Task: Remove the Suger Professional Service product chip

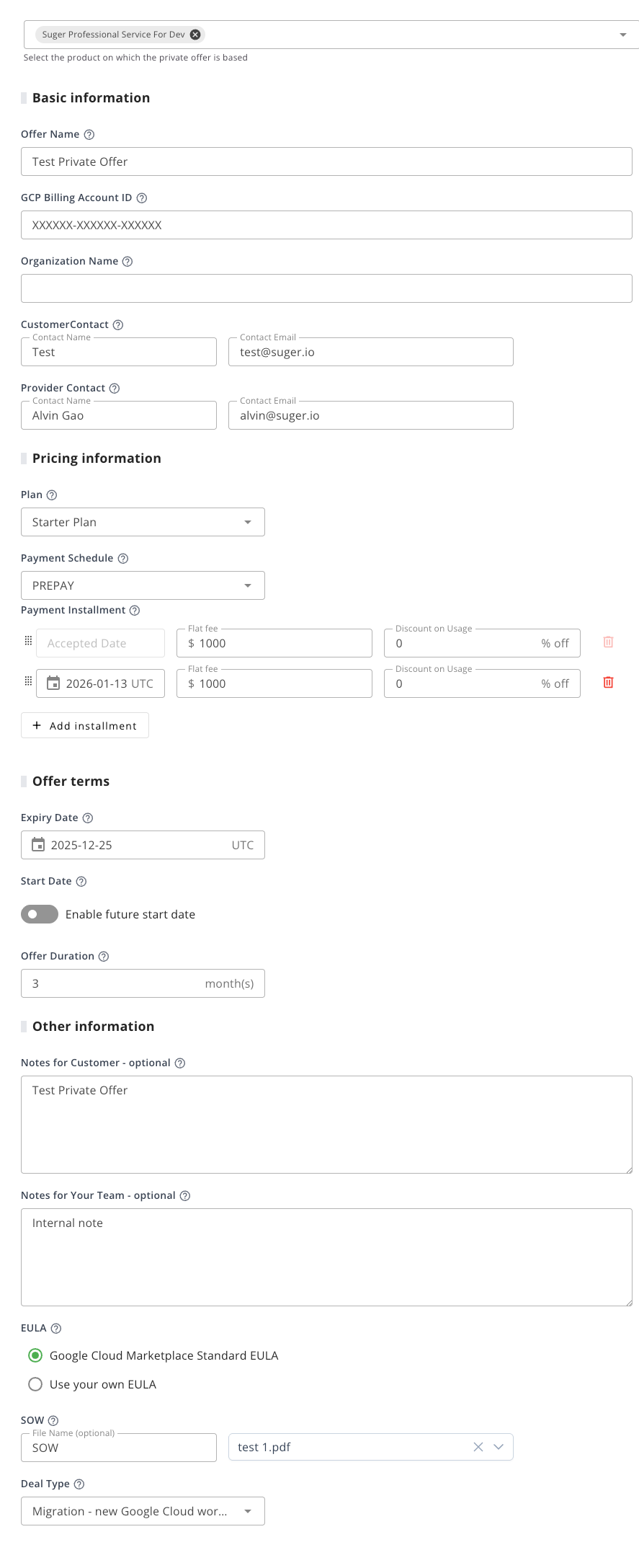Action: 195,35
